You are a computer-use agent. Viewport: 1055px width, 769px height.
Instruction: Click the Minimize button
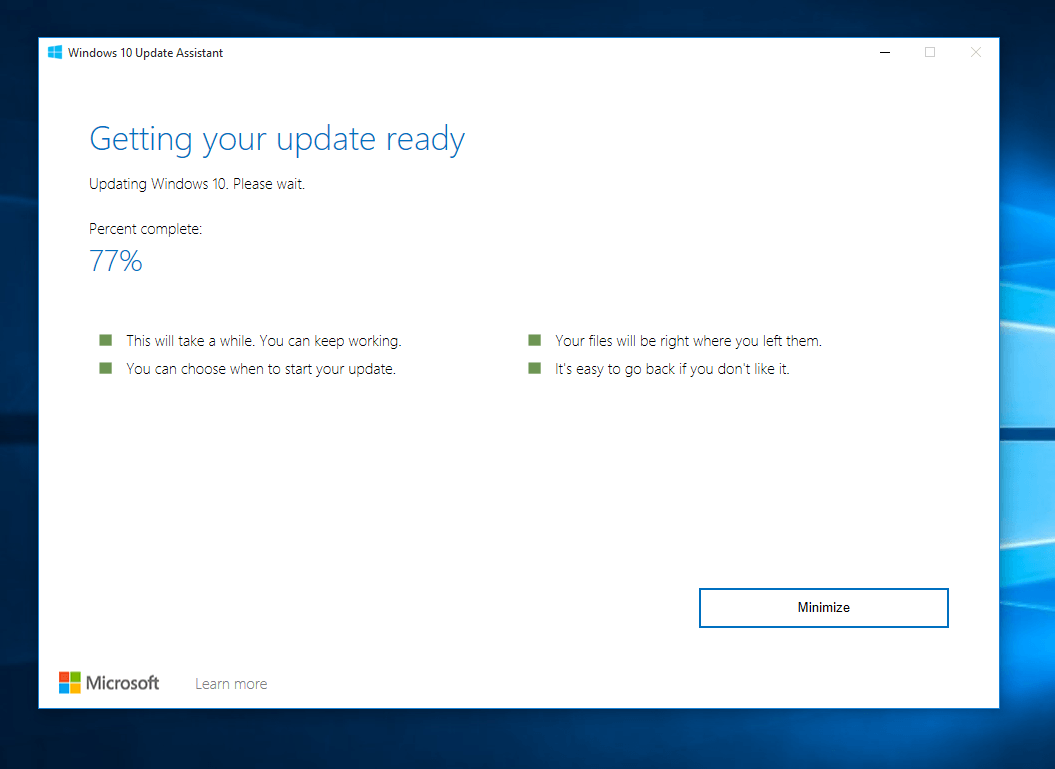pyautogui.click(x=824, y=608)
